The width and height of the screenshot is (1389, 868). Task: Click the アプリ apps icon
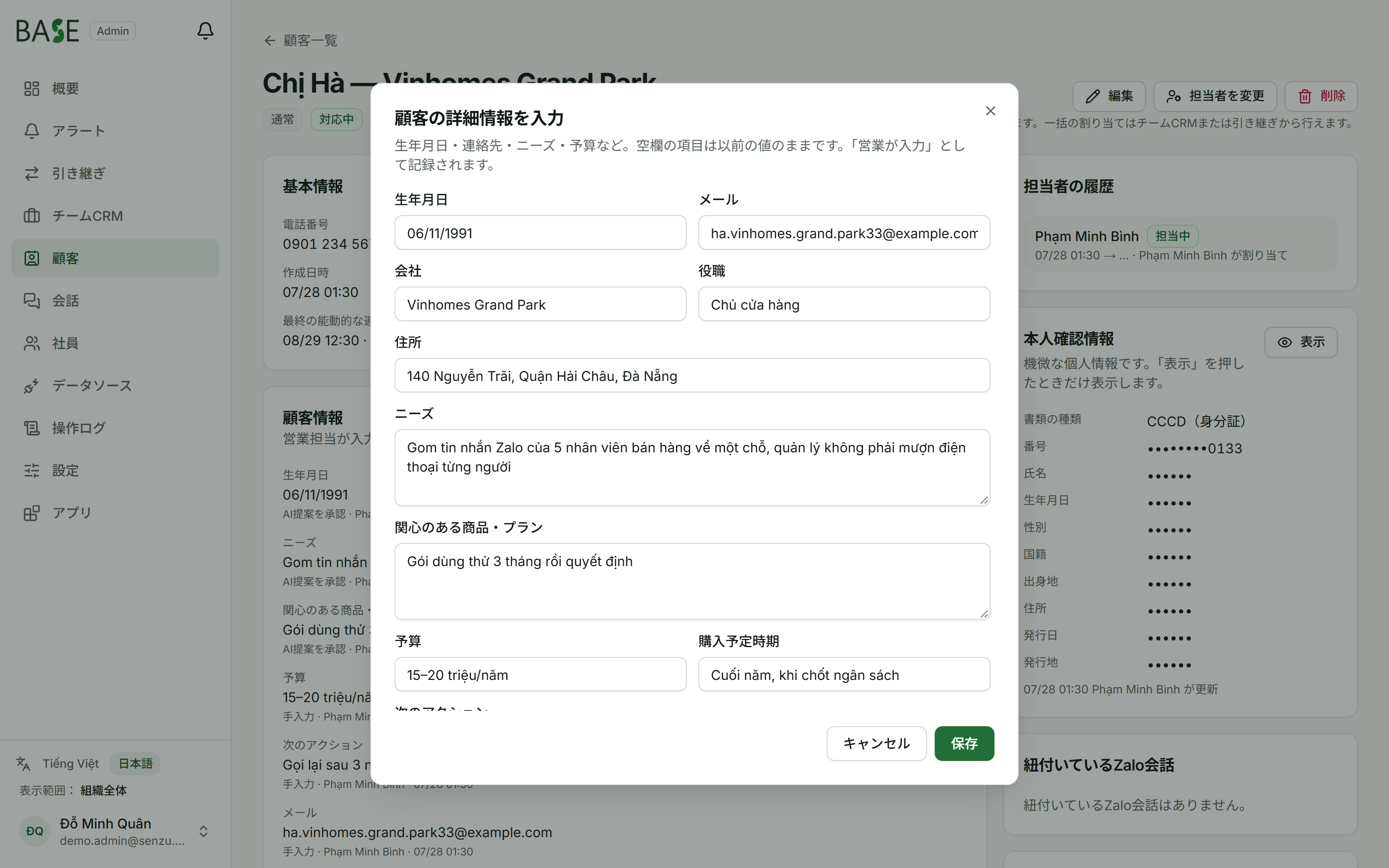point(31,513)
